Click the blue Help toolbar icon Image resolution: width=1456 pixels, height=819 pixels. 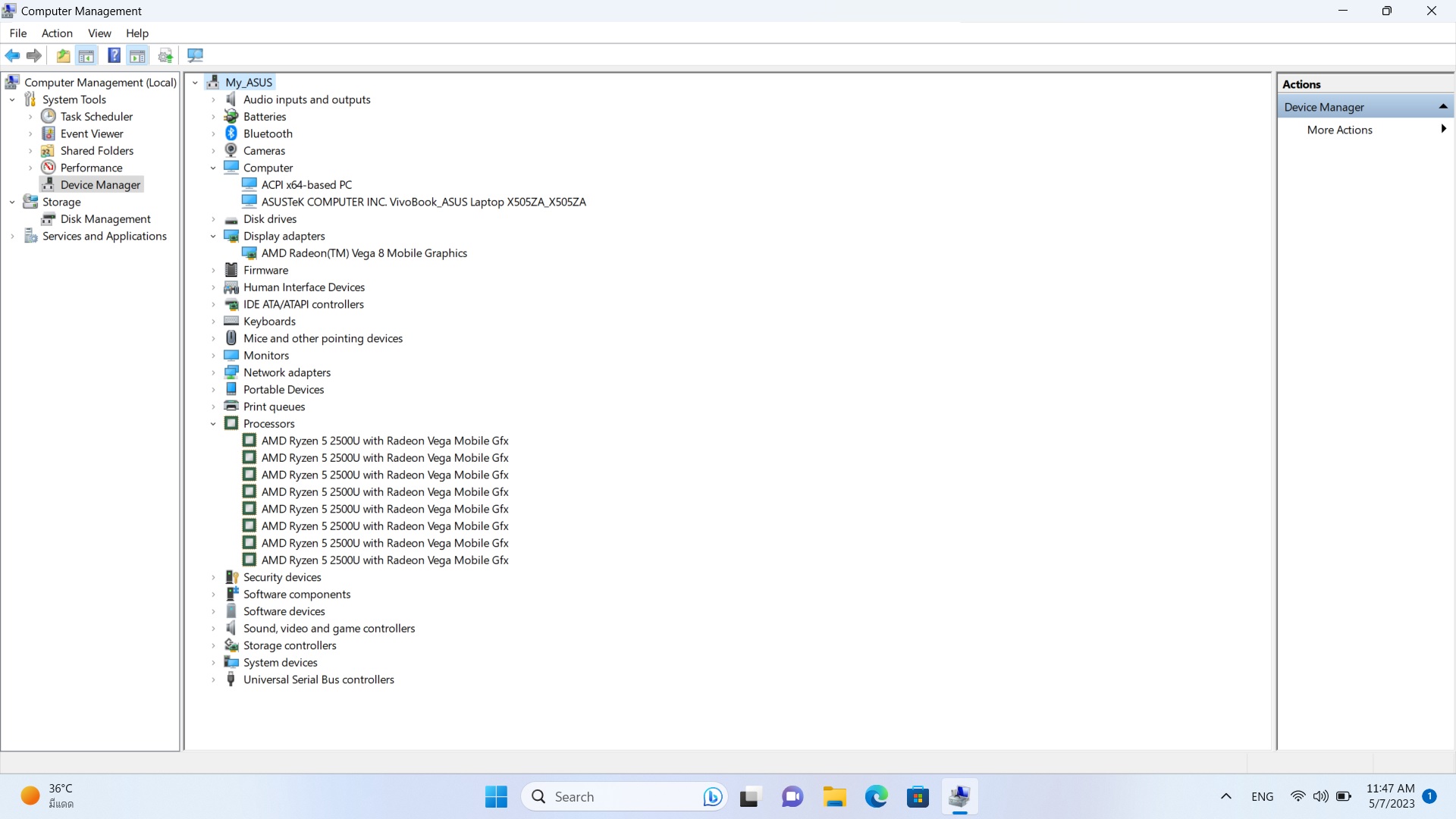coord(114,55)
